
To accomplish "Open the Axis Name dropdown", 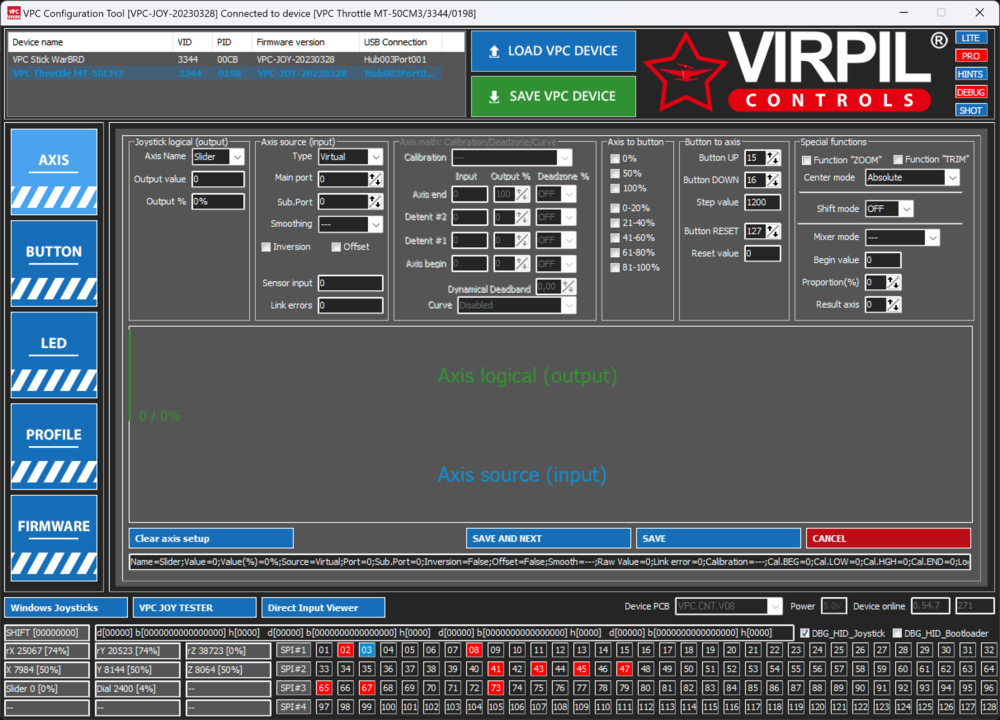I will [237, 157].
